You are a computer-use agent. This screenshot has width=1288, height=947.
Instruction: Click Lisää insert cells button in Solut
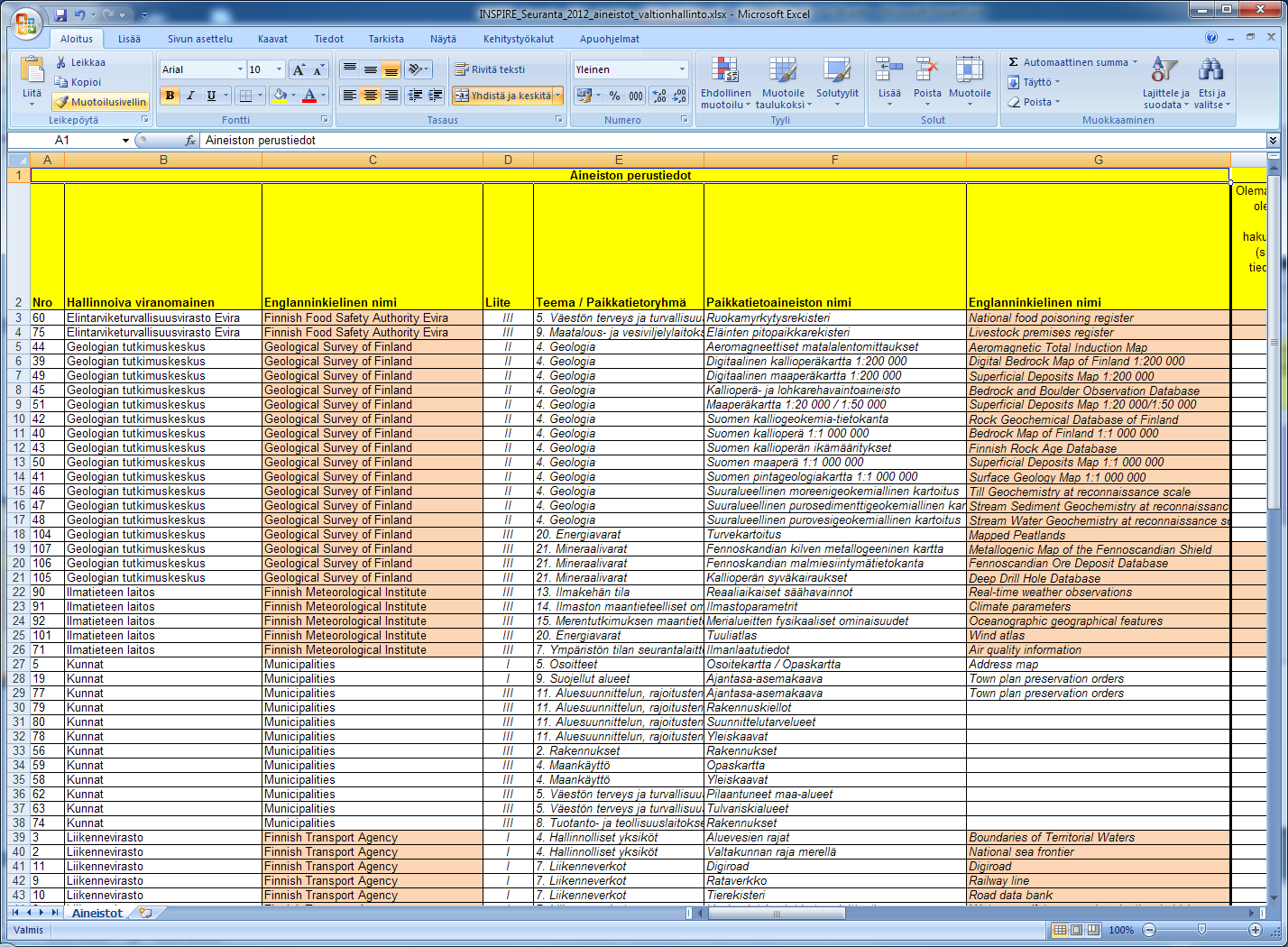(x=889, y=81)
